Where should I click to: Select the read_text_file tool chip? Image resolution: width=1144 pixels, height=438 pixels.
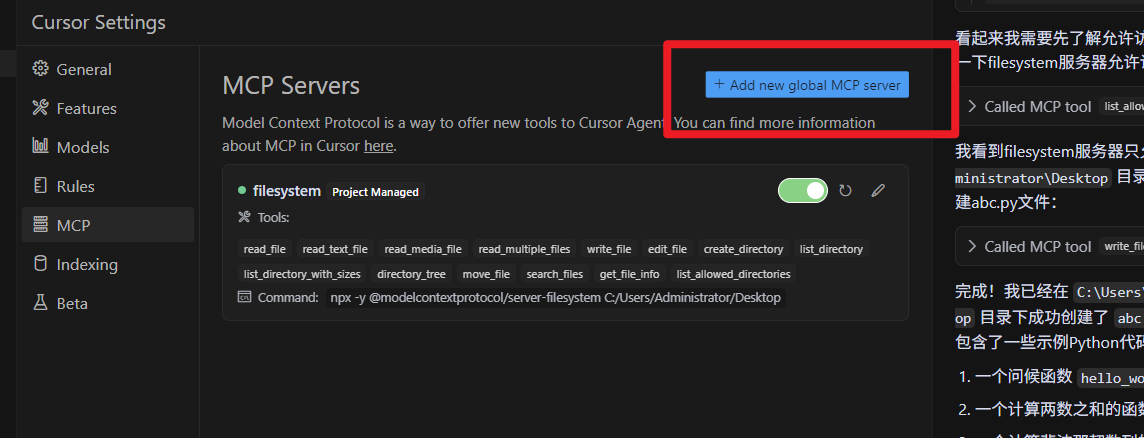(x=335, y=249)
